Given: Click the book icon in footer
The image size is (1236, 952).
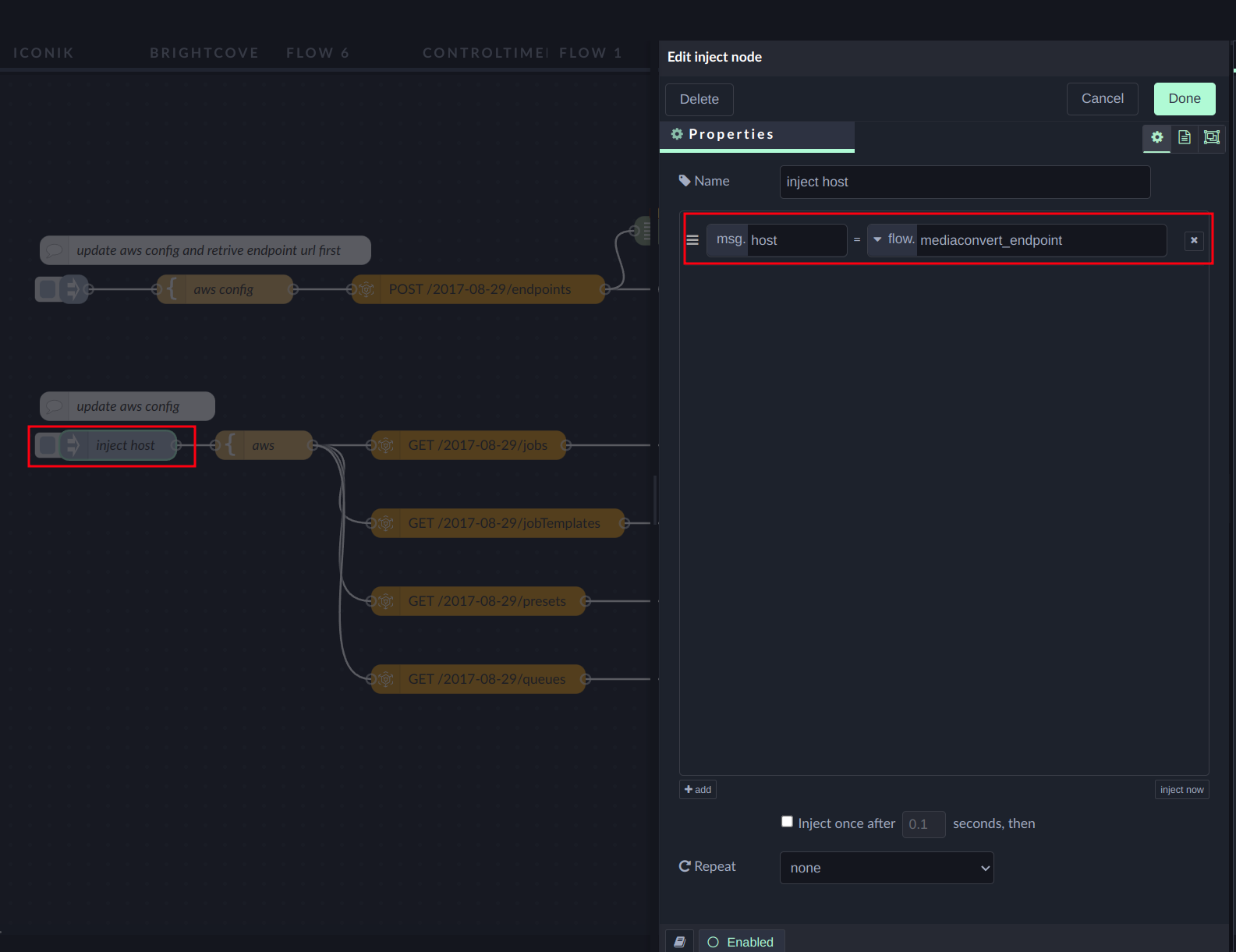Looking at the screenshot, I should tap(679, 942).
